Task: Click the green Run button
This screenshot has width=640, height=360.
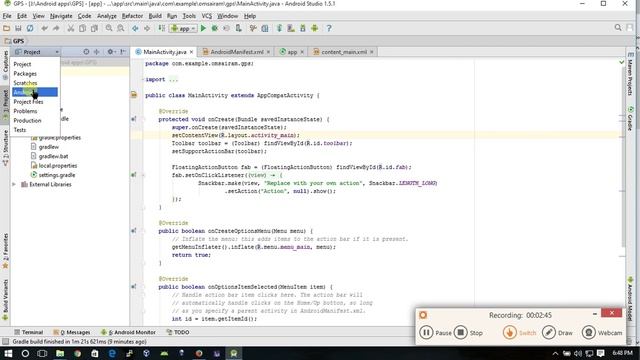Action: pos(203,28)
